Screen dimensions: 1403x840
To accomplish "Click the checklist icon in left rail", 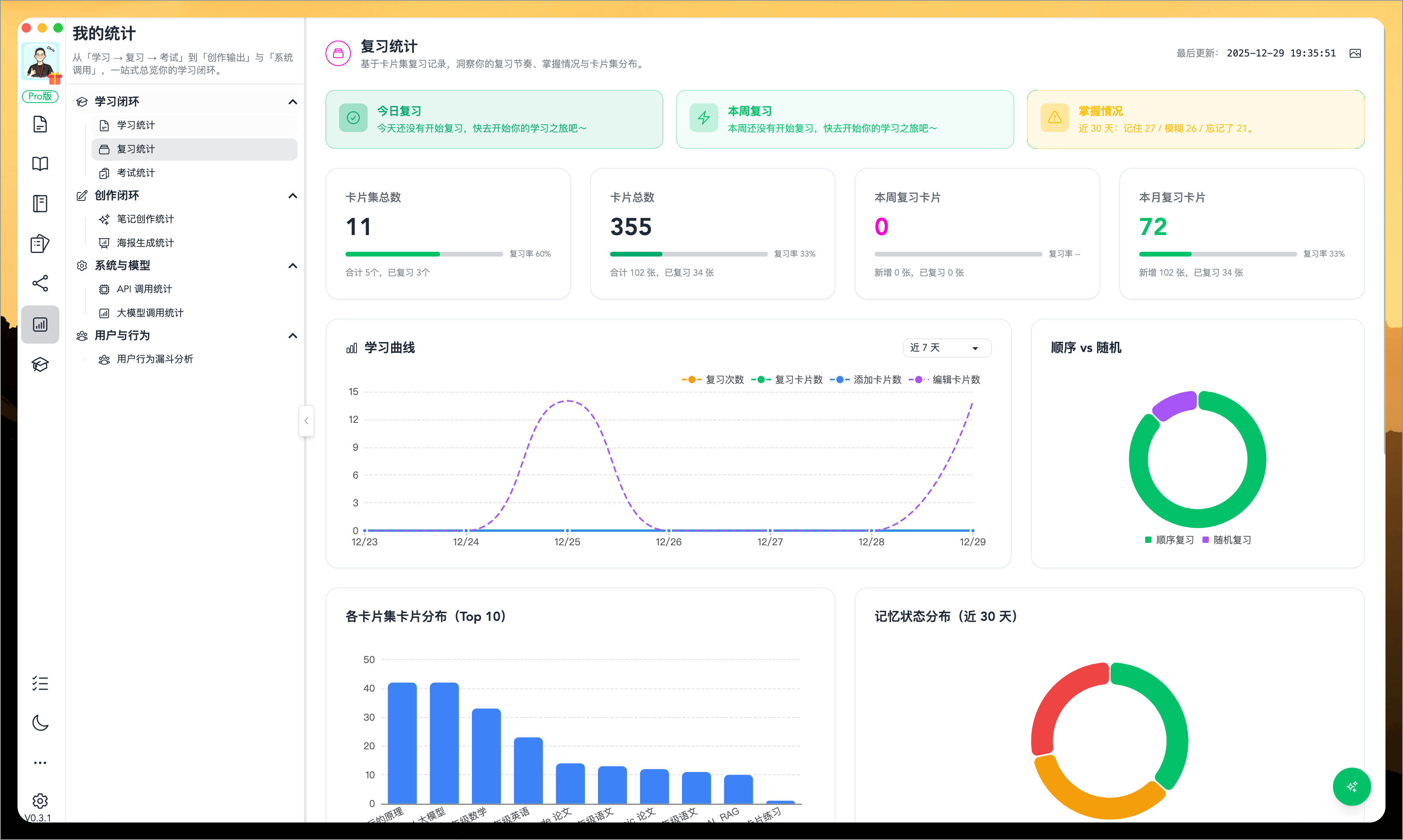I will pos(40,683).
